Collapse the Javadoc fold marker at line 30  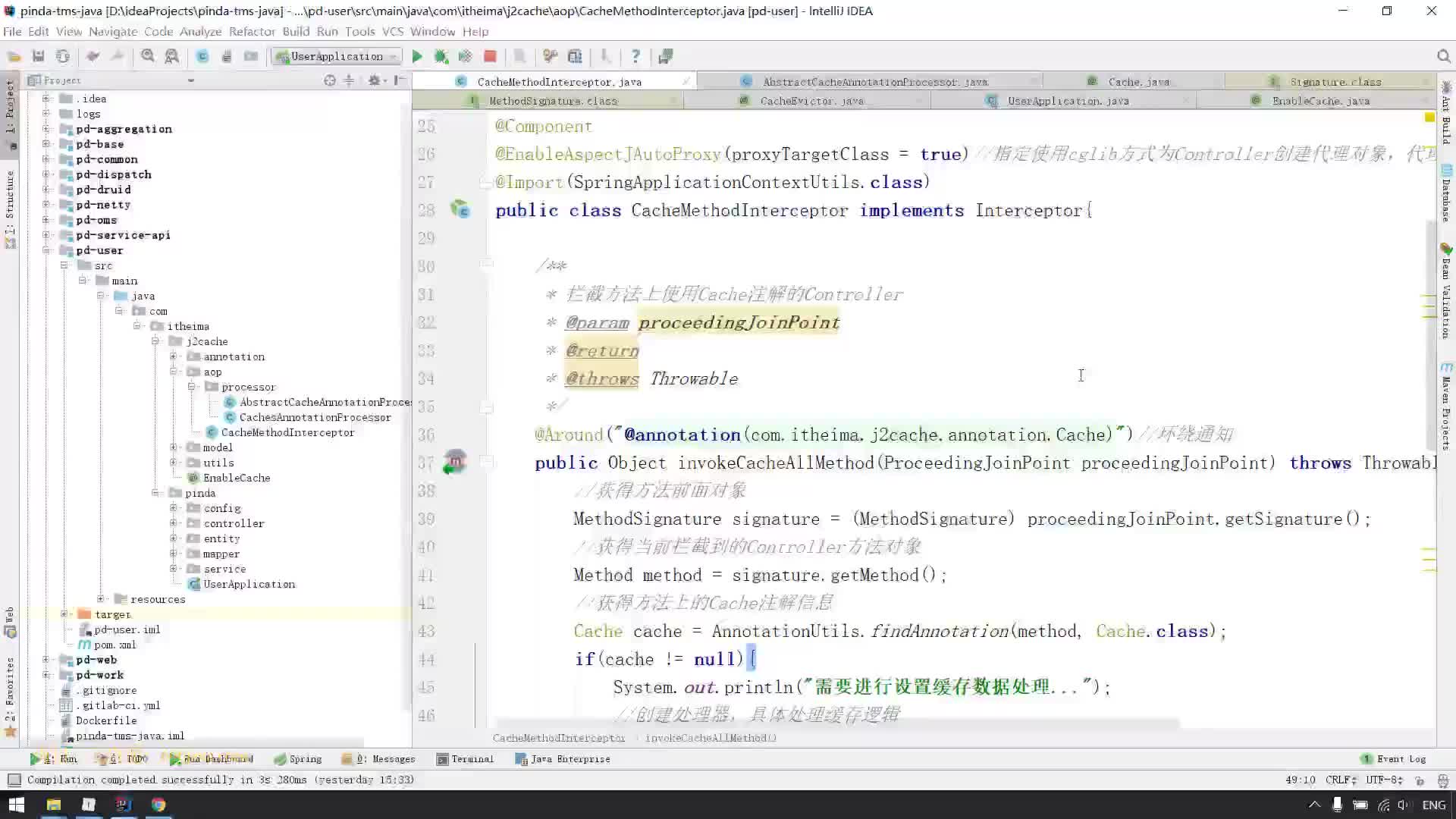click(486, 265)
